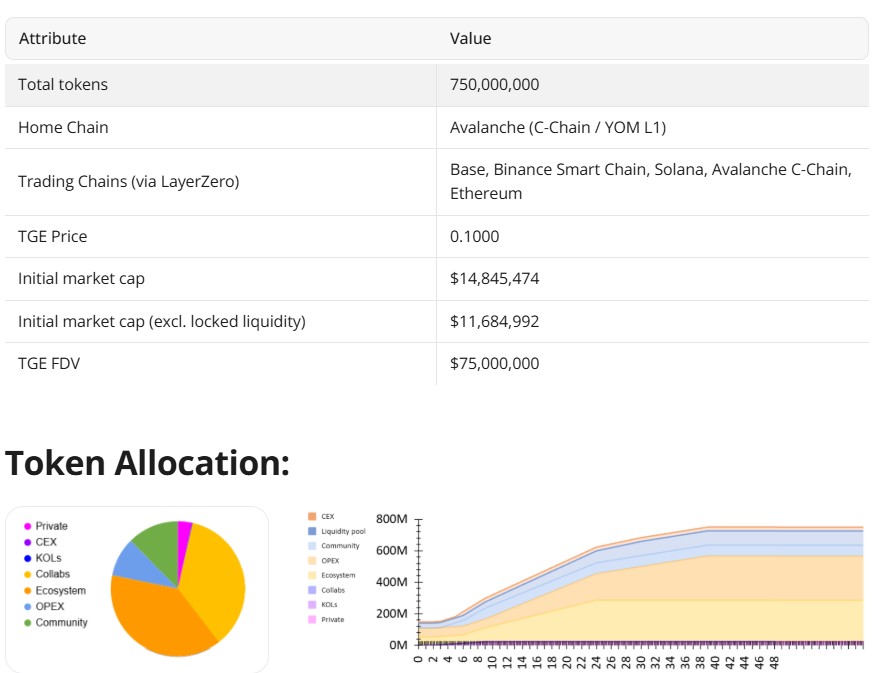Click the Attribute column header
Viewport: 882px width, 673px height.
point(52,38)
